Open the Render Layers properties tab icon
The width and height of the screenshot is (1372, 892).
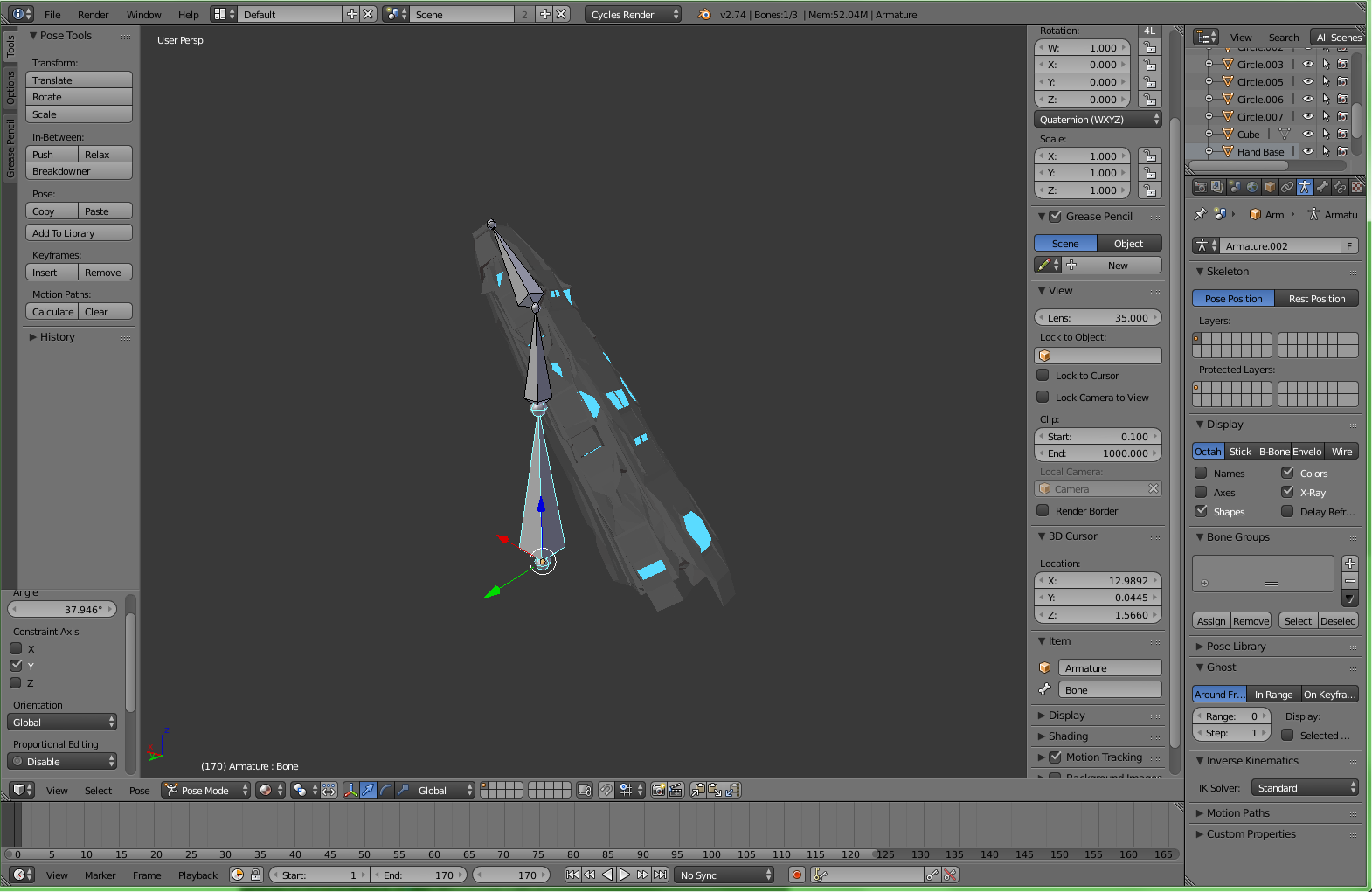point(1217,187)
